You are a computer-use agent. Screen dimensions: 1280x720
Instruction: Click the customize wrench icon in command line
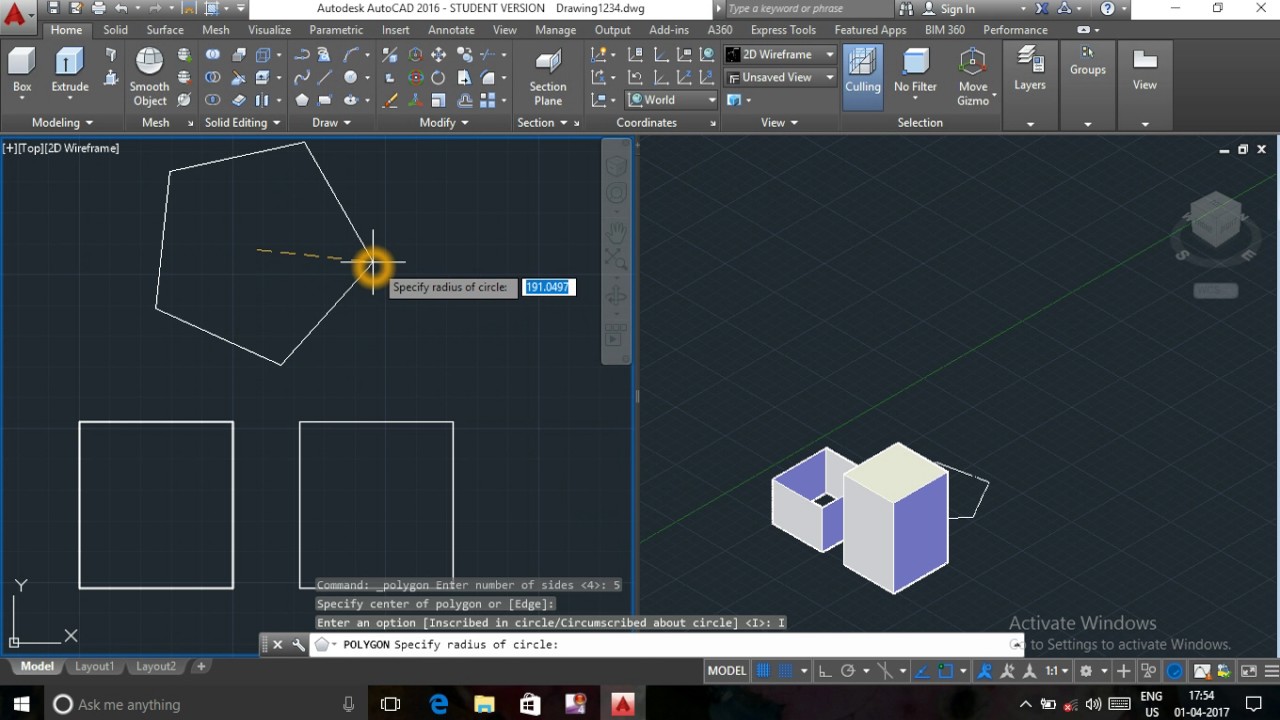pos(298,645)
